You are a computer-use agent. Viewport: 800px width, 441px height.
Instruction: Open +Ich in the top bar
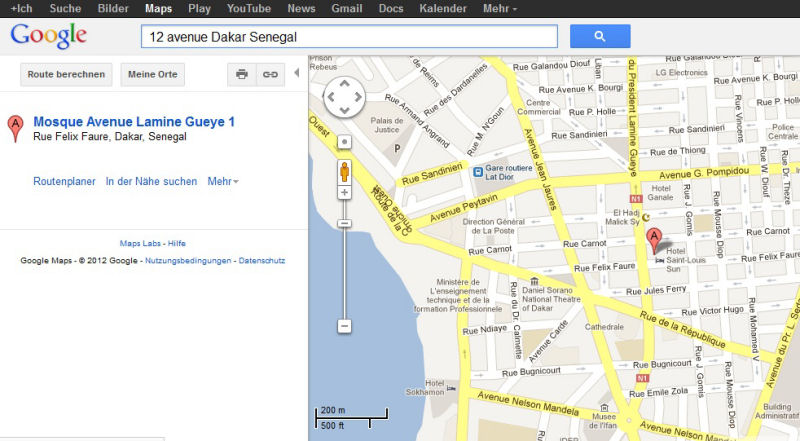point(21,8)
